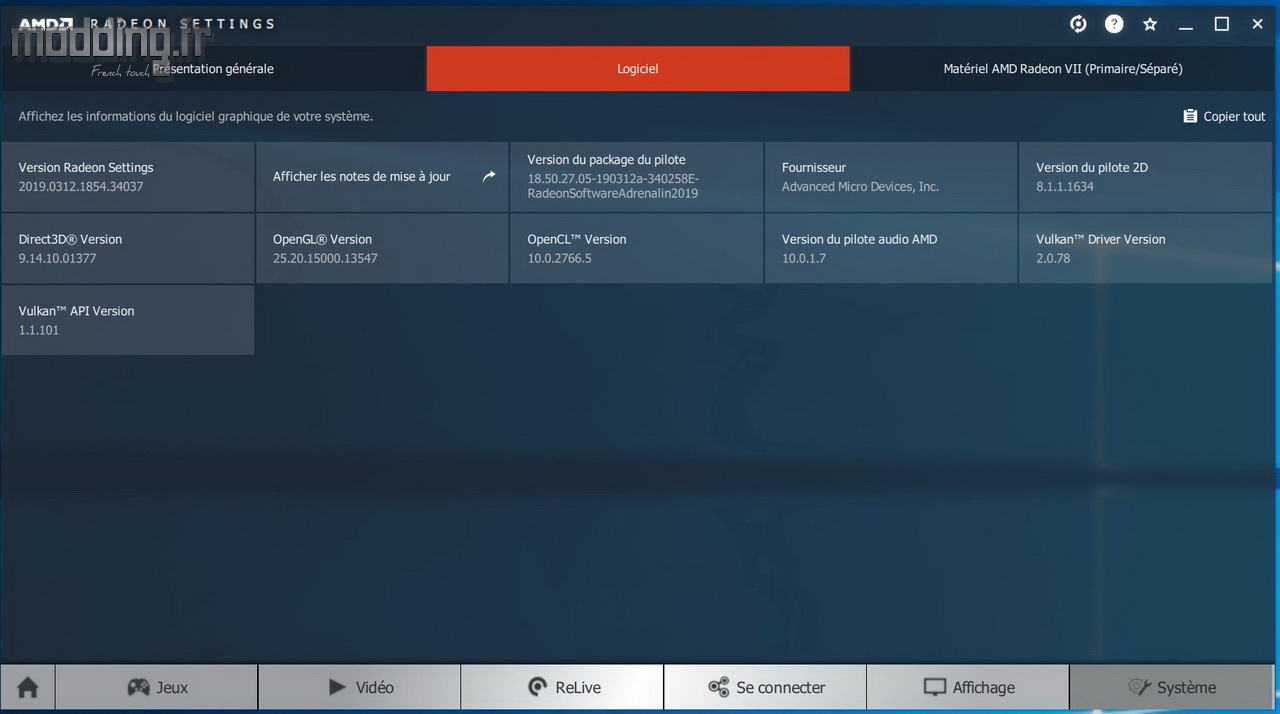
Task: Click the Affichage text label
Action: tap(984, 687)
